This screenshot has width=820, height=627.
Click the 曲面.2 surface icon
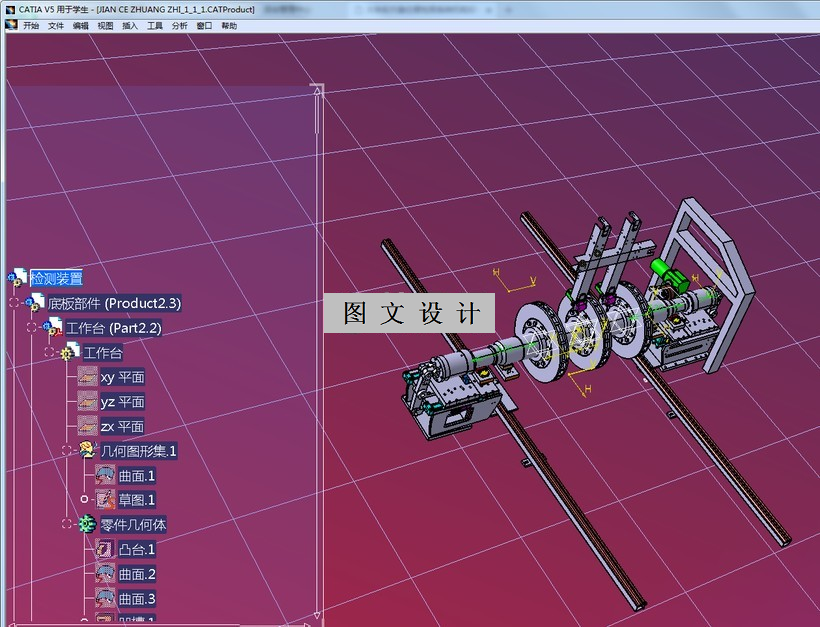click(x=105, y=573)
